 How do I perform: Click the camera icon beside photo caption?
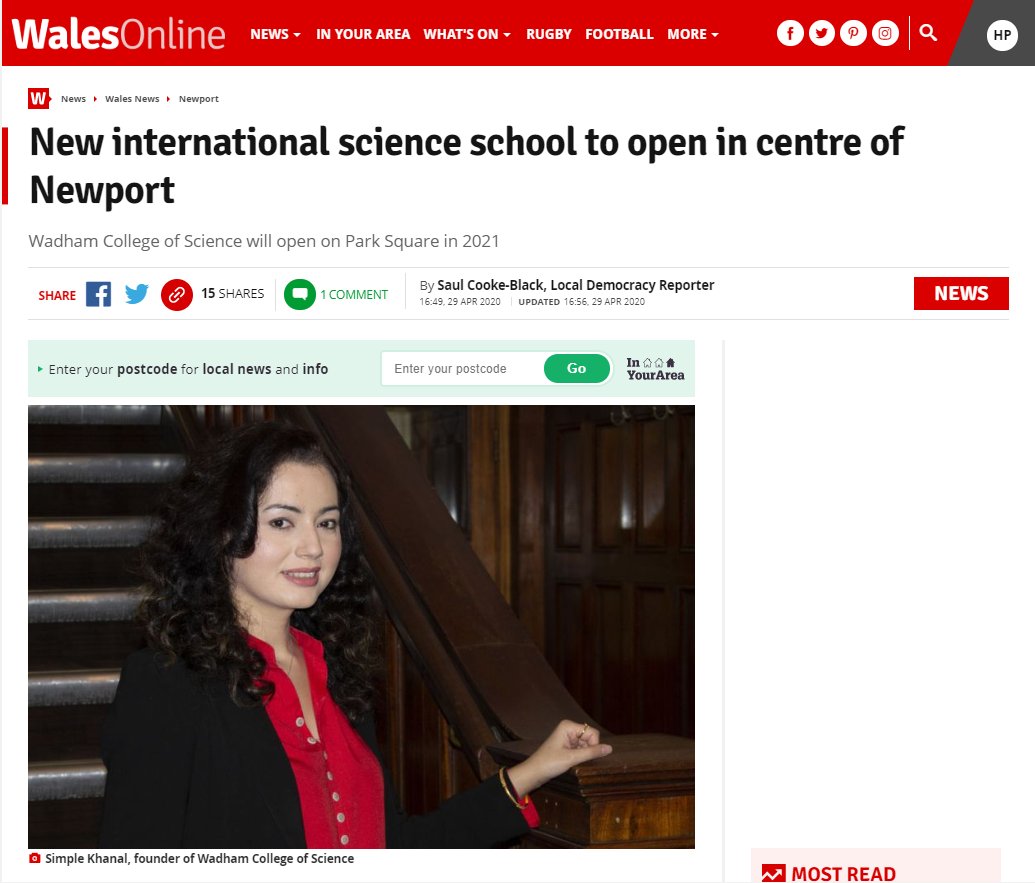(35, 858)
